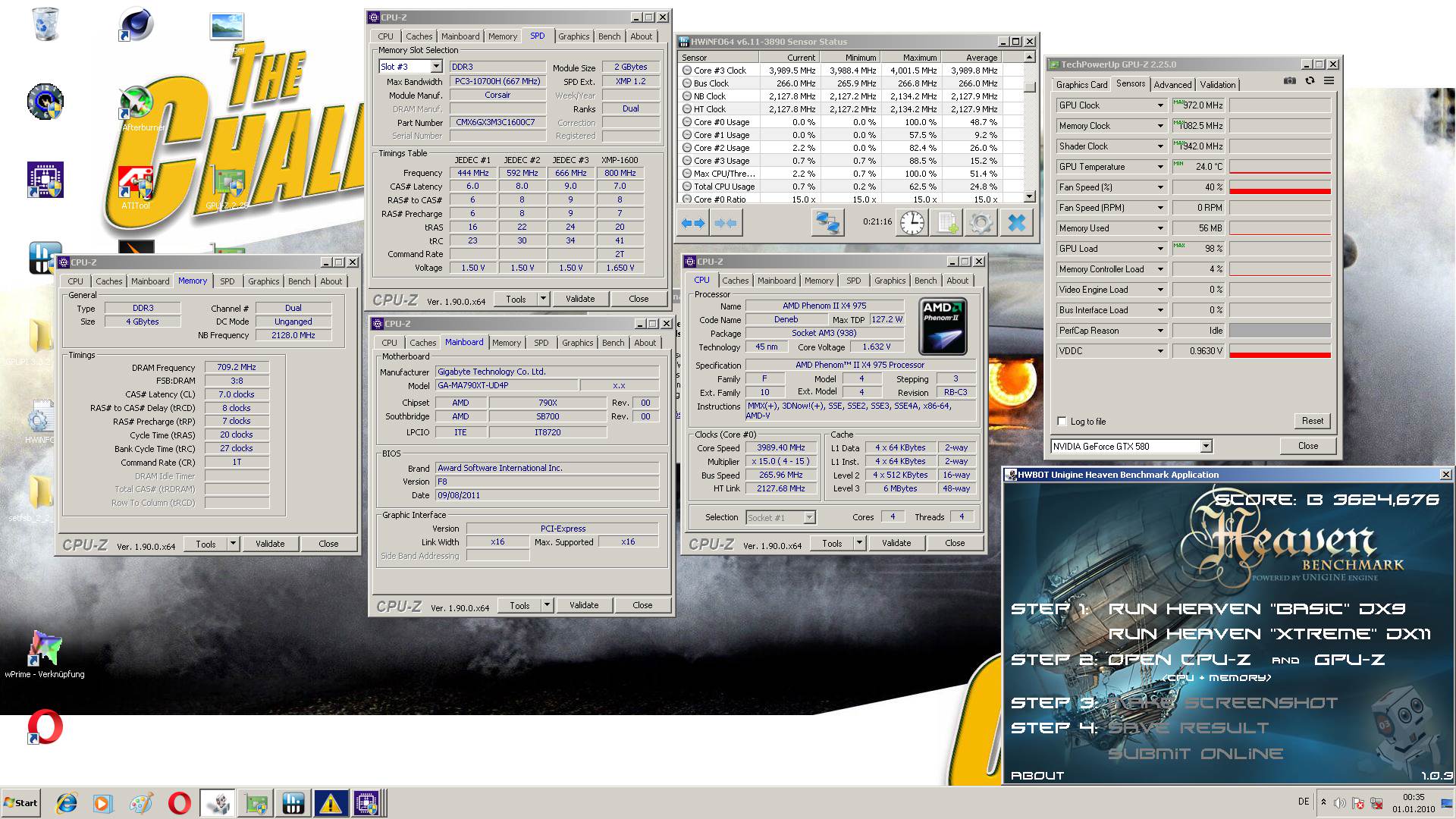Screen dimensions: 1456x819
Task: Open Bench tab in CPU-Z Processor window
Action: pyautogui.click(x=925, y=281)
